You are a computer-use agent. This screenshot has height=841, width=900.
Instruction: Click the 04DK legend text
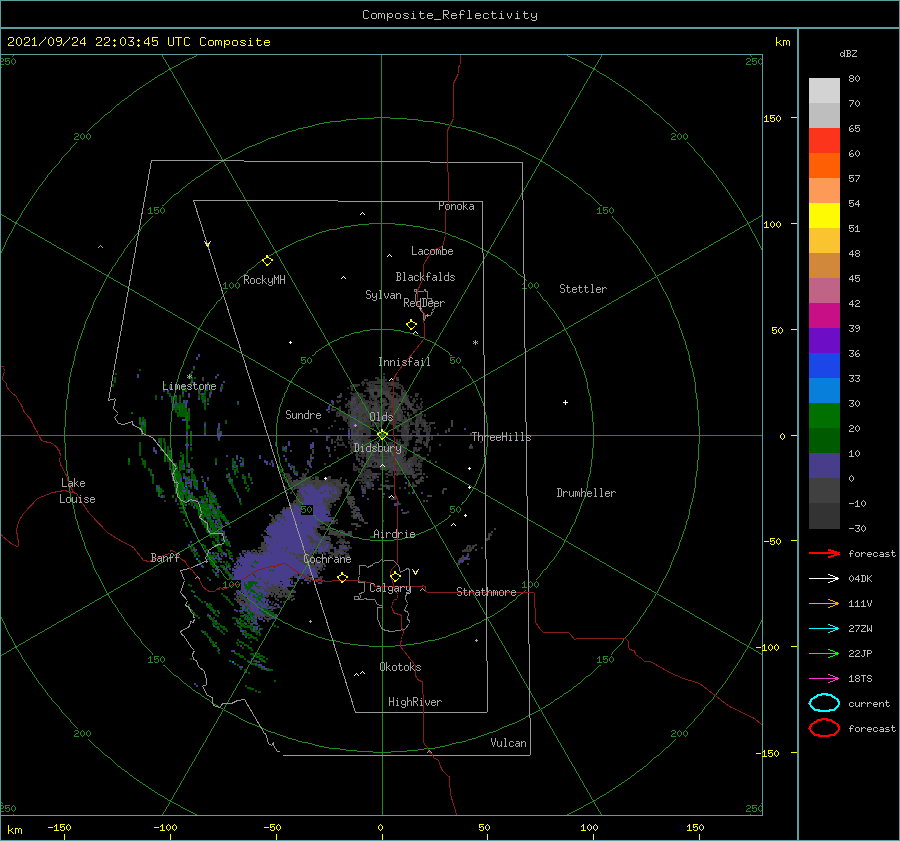pos(860,579)
